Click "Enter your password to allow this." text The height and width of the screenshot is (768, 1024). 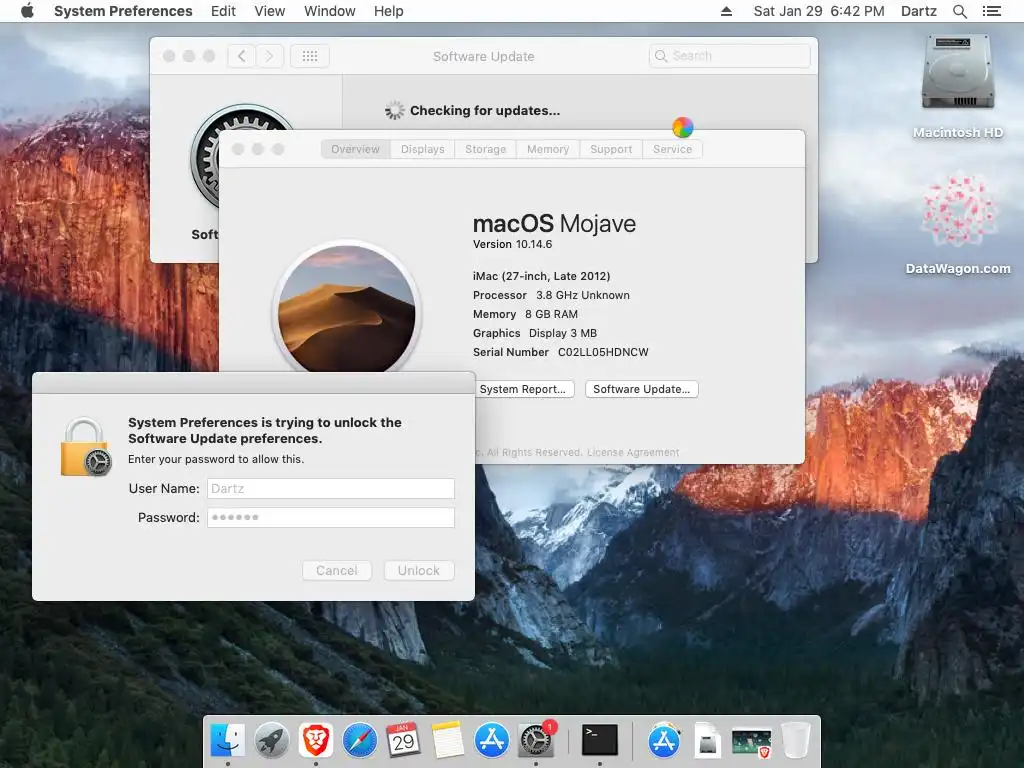point(216,459)
